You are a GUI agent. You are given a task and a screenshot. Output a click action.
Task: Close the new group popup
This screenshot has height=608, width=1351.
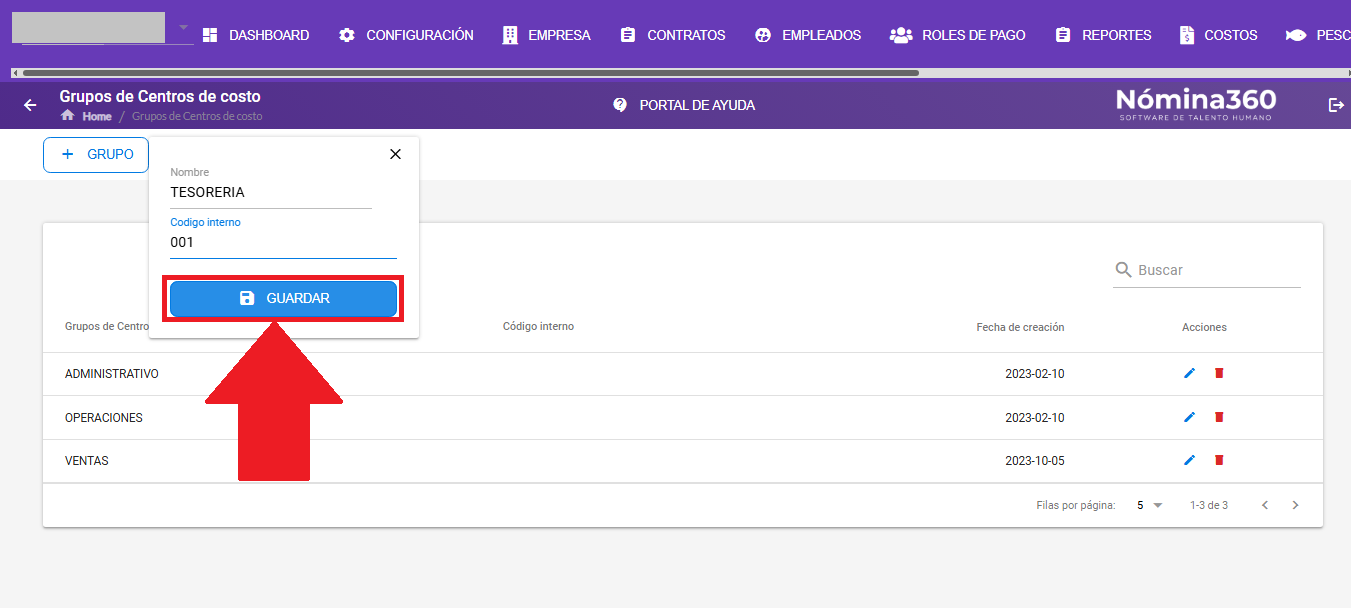[x=395, y=154]
